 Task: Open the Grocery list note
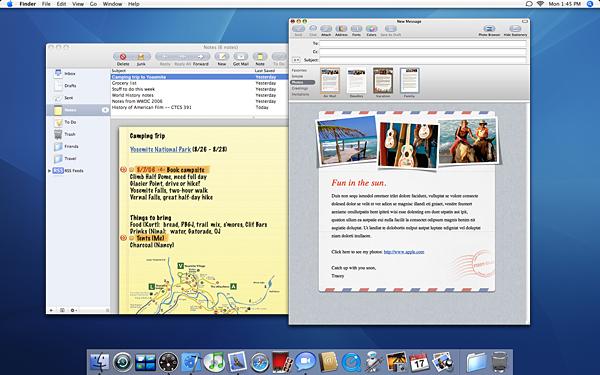(199, 83)
